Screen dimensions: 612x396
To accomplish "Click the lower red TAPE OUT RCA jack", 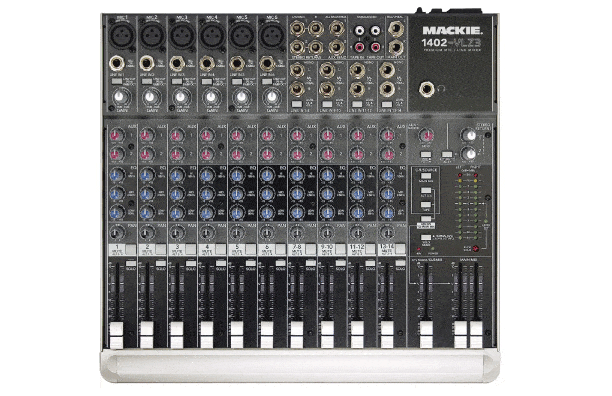I will coord(375,48).
